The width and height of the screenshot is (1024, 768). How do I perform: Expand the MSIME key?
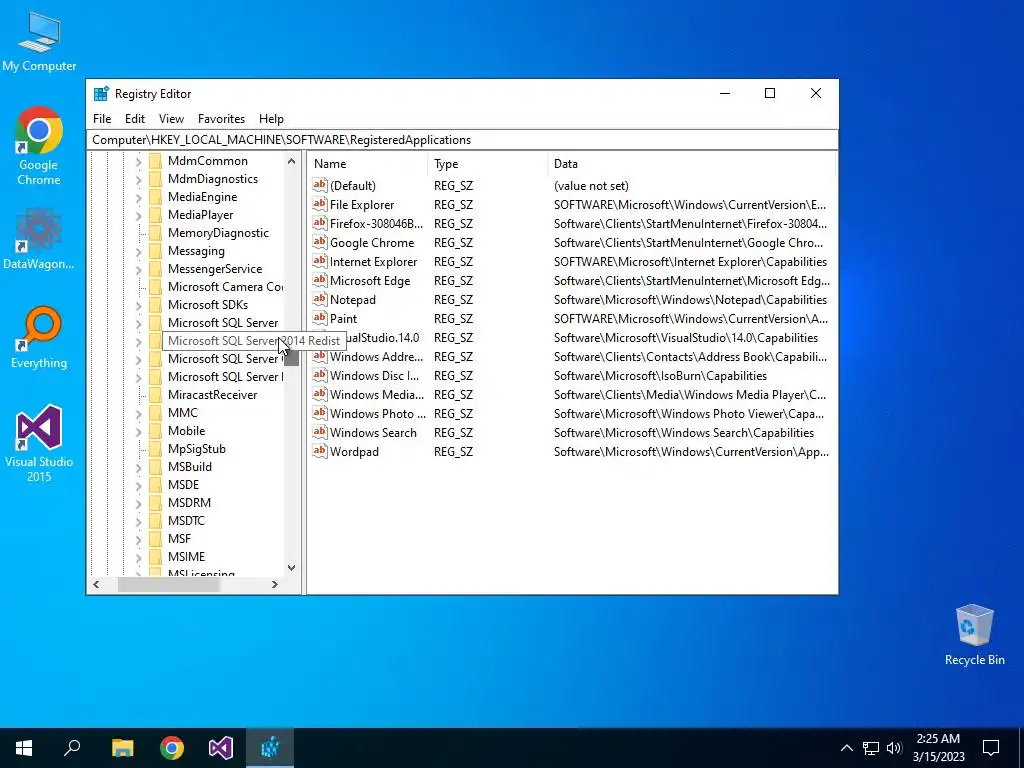(x=138, y=557)
